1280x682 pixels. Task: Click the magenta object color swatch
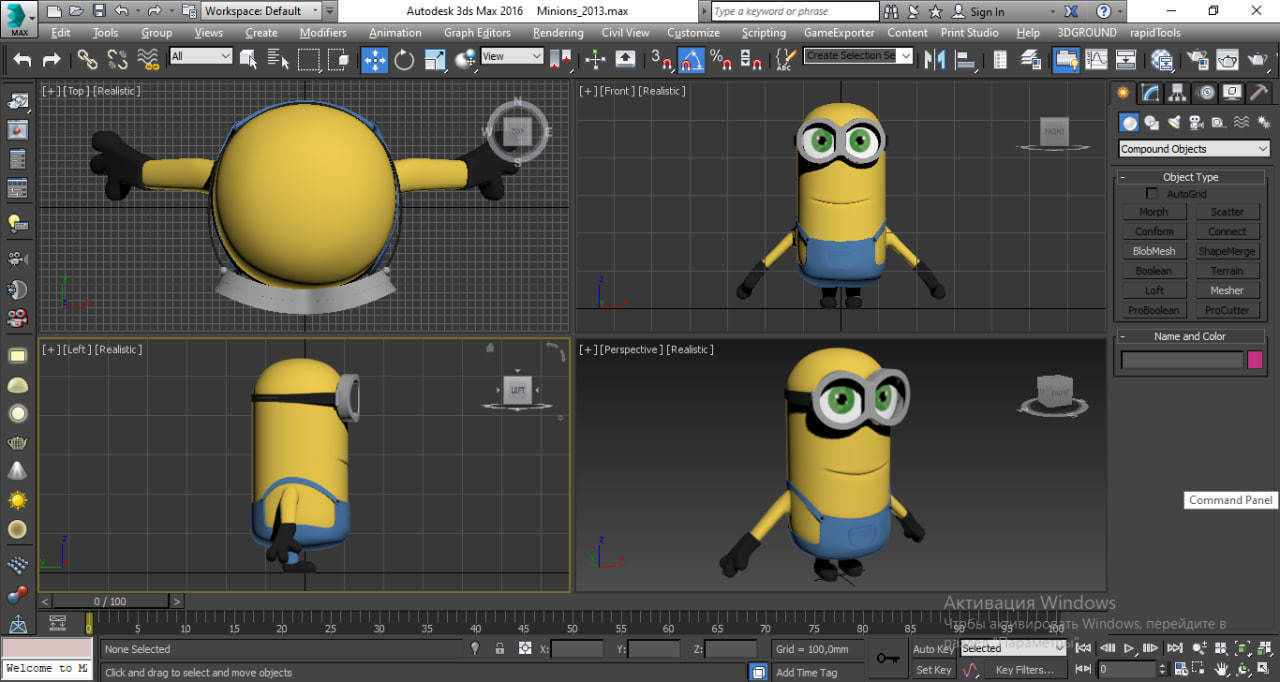pos(1255,360)
